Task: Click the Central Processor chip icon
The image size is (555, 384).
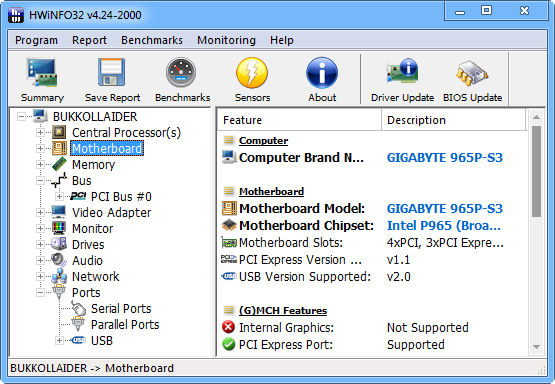Action: 59,132
